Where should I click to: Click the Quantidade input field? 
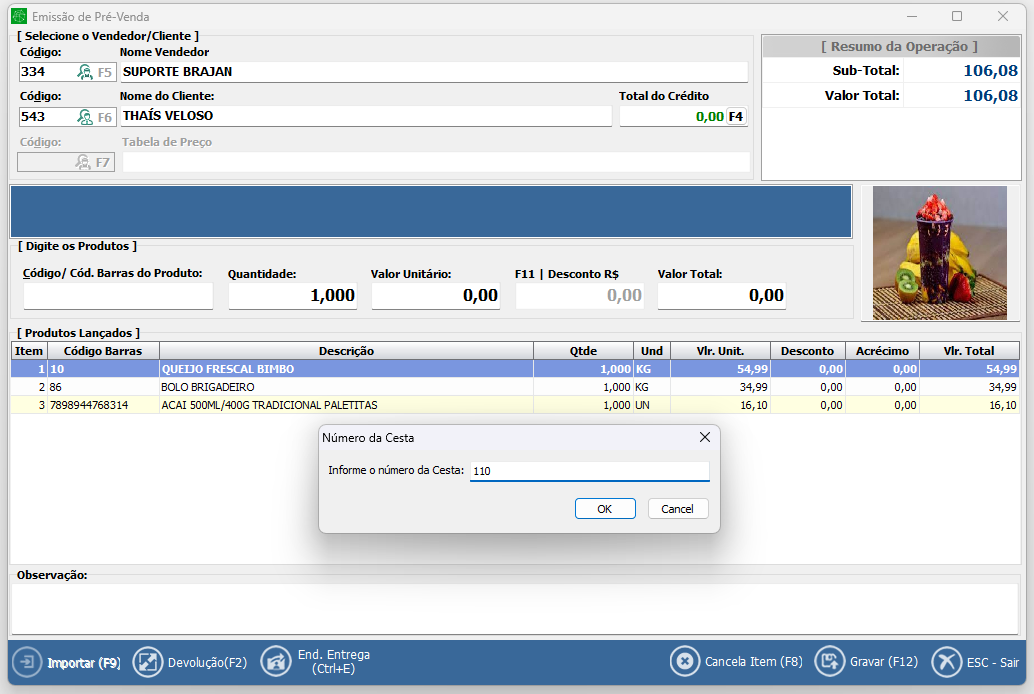click(x=293, y=295)
